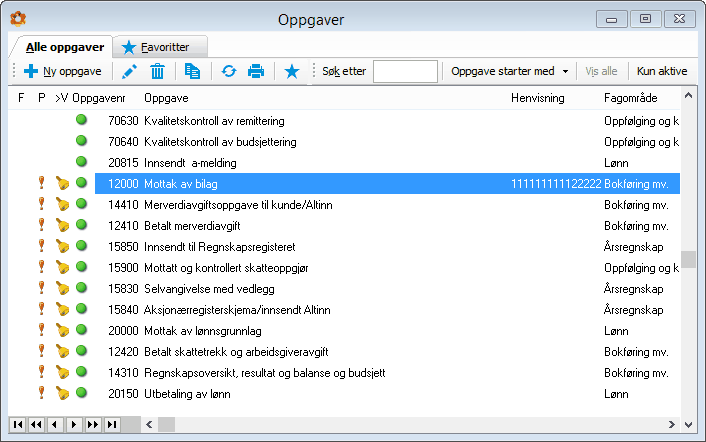Go to last record navigation button
The image size is (706, 442).
(112, 424)
